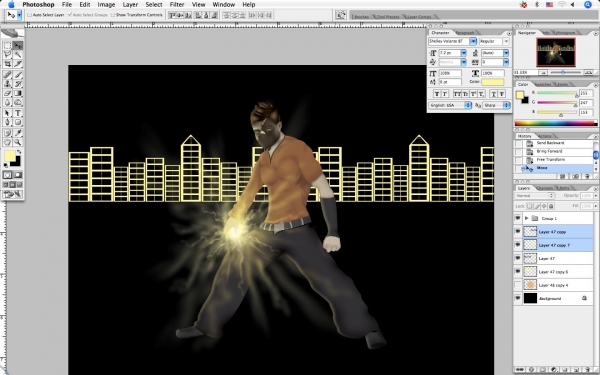Select the Type tool
The image size is (600, 375).
coord(18,113)
